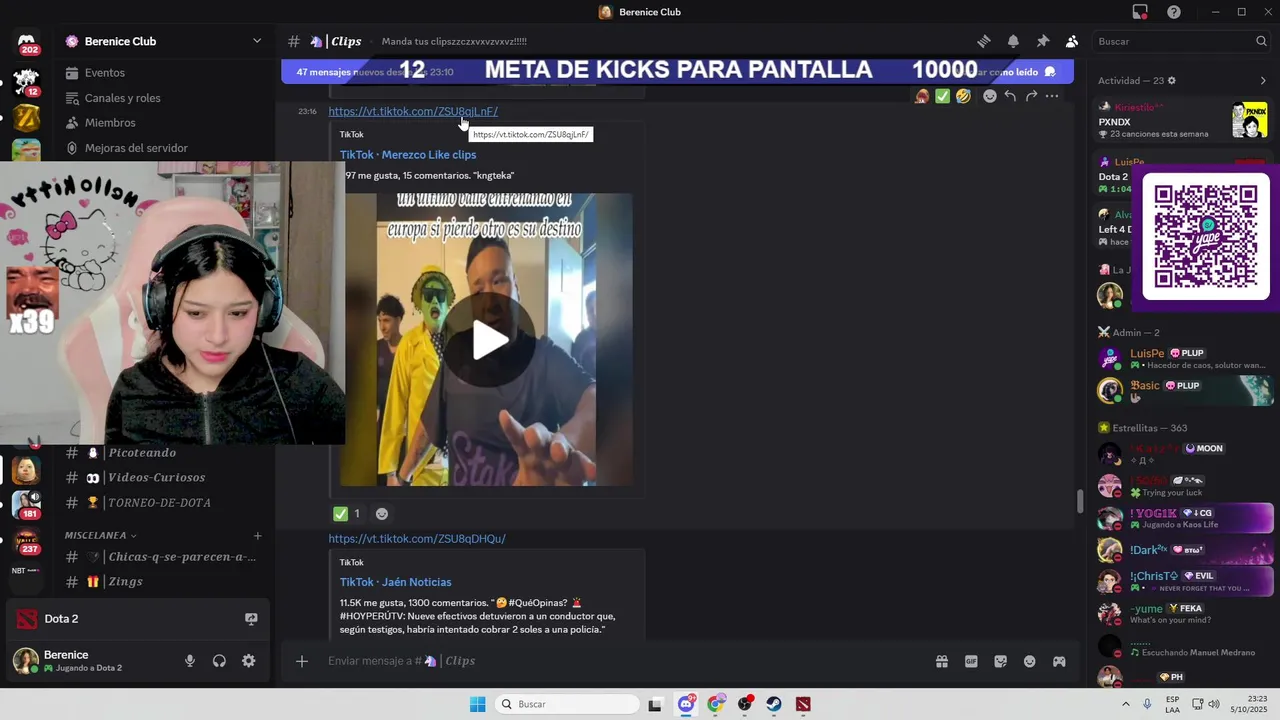Expand Berenice Club server dropdown
This screenshot has width=1280, height=720.
(x=257, y=41)
